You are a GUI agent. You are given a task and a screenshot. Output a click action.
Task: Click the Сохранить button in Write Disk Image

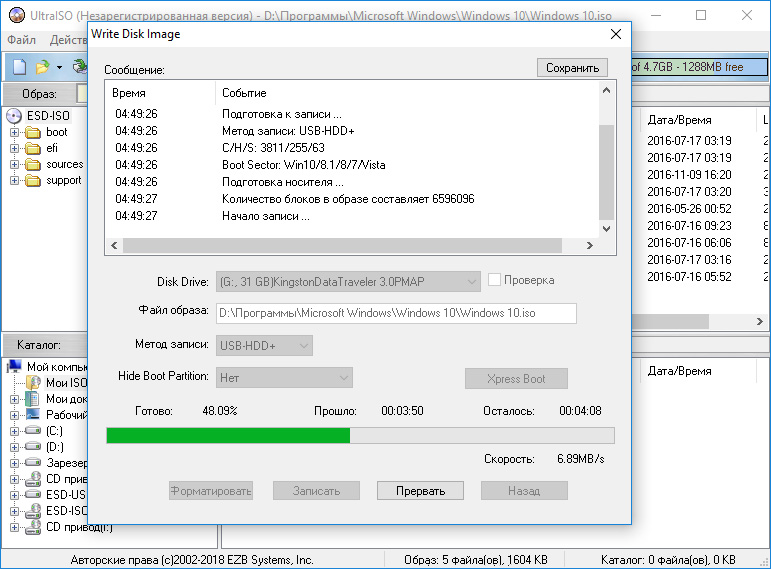572,68
